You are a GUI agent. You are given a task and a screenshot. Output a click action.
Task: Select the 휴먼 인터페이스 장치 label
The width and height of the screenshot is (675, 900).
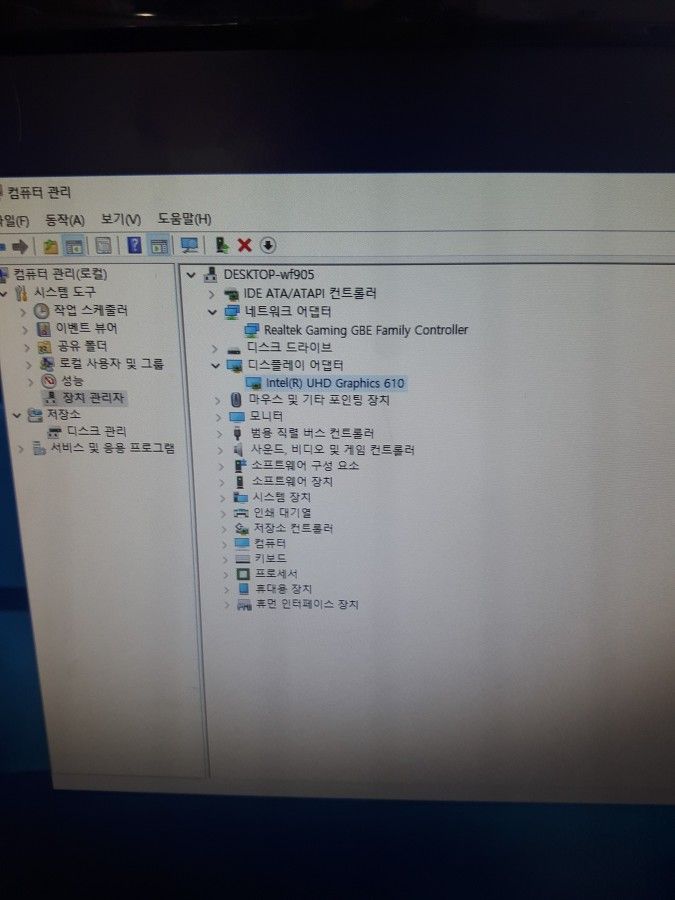click(x=307, y=604)
